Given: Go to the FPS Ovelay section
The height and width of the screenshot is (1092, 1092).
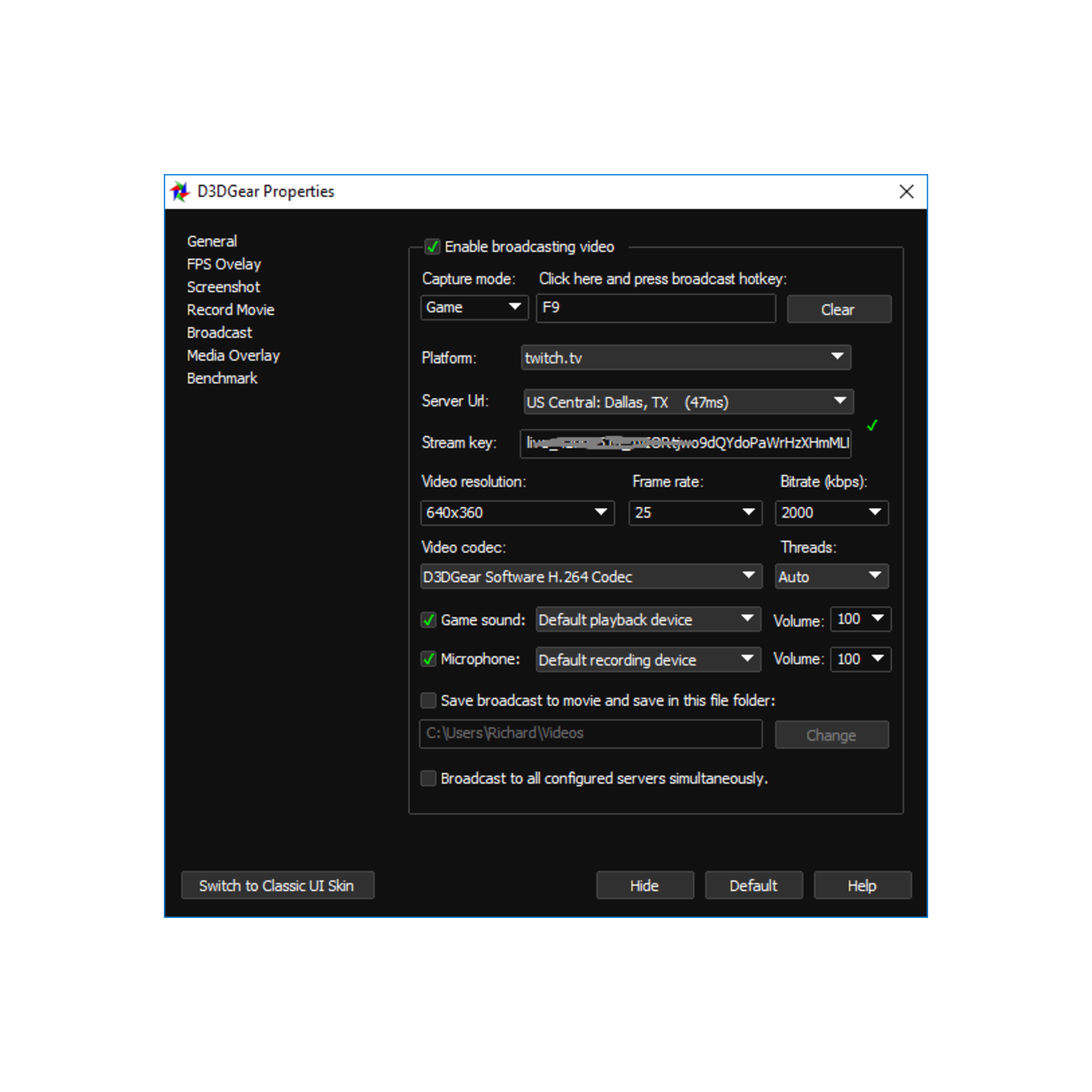Looking at the screenshot, I should pyautogui.click(x=224, y=264).
